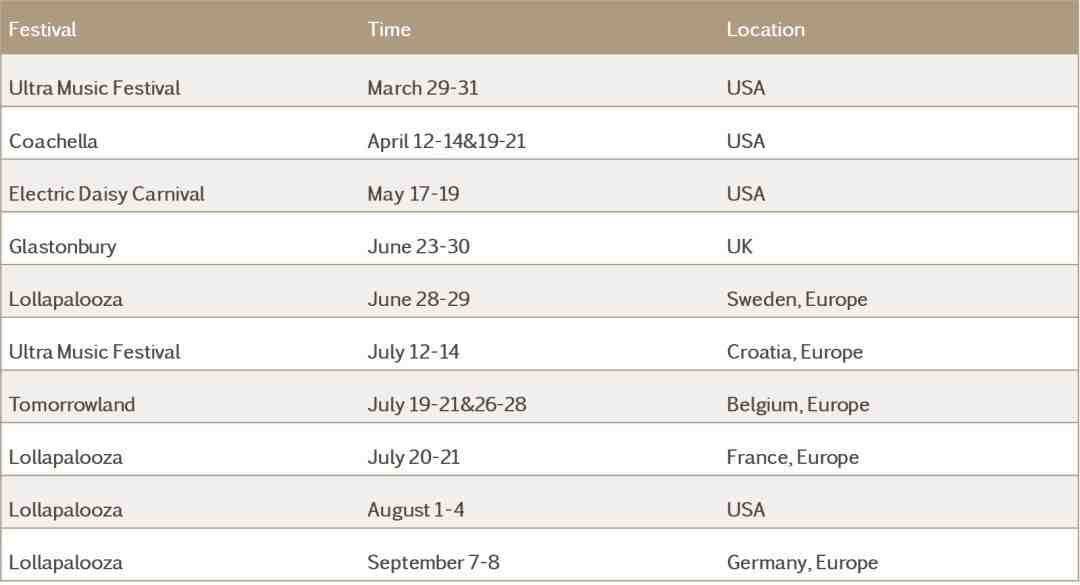This screenshot has width=1080, height=585.
Task: Click the Festival column header
Action: 42,30
